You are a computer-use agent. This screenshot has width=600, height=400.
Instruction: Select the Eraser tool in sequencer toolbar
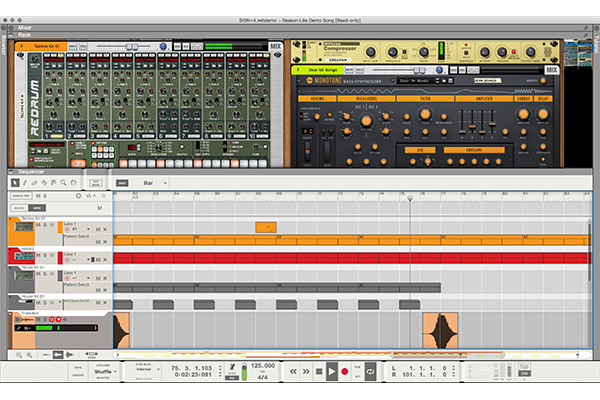pyautogui.click(x=35, y=183)
